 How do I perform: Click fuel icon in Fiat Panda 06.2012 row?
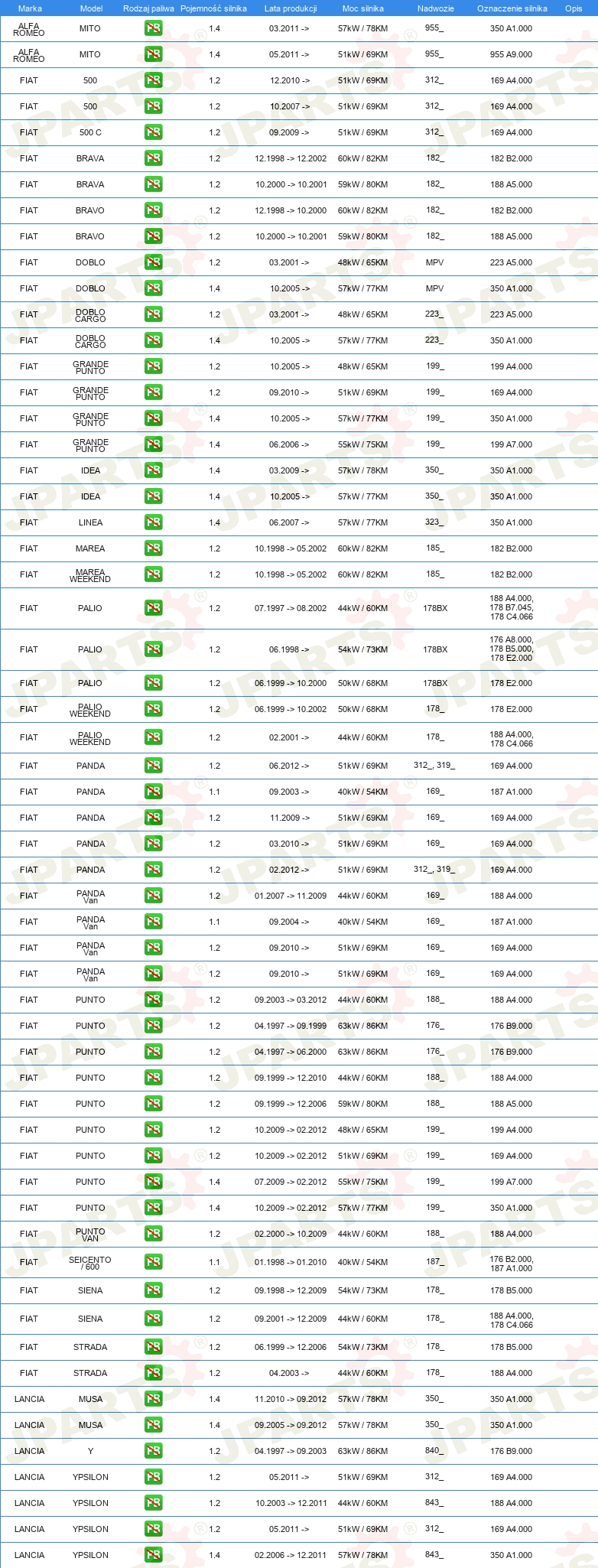(153, 766)
